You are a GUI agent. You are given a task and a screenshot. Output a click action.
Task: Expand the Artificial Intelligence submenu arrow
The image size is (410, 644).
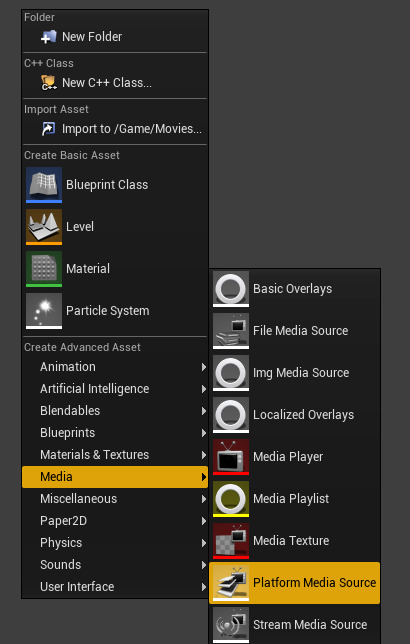pos(203,389)
